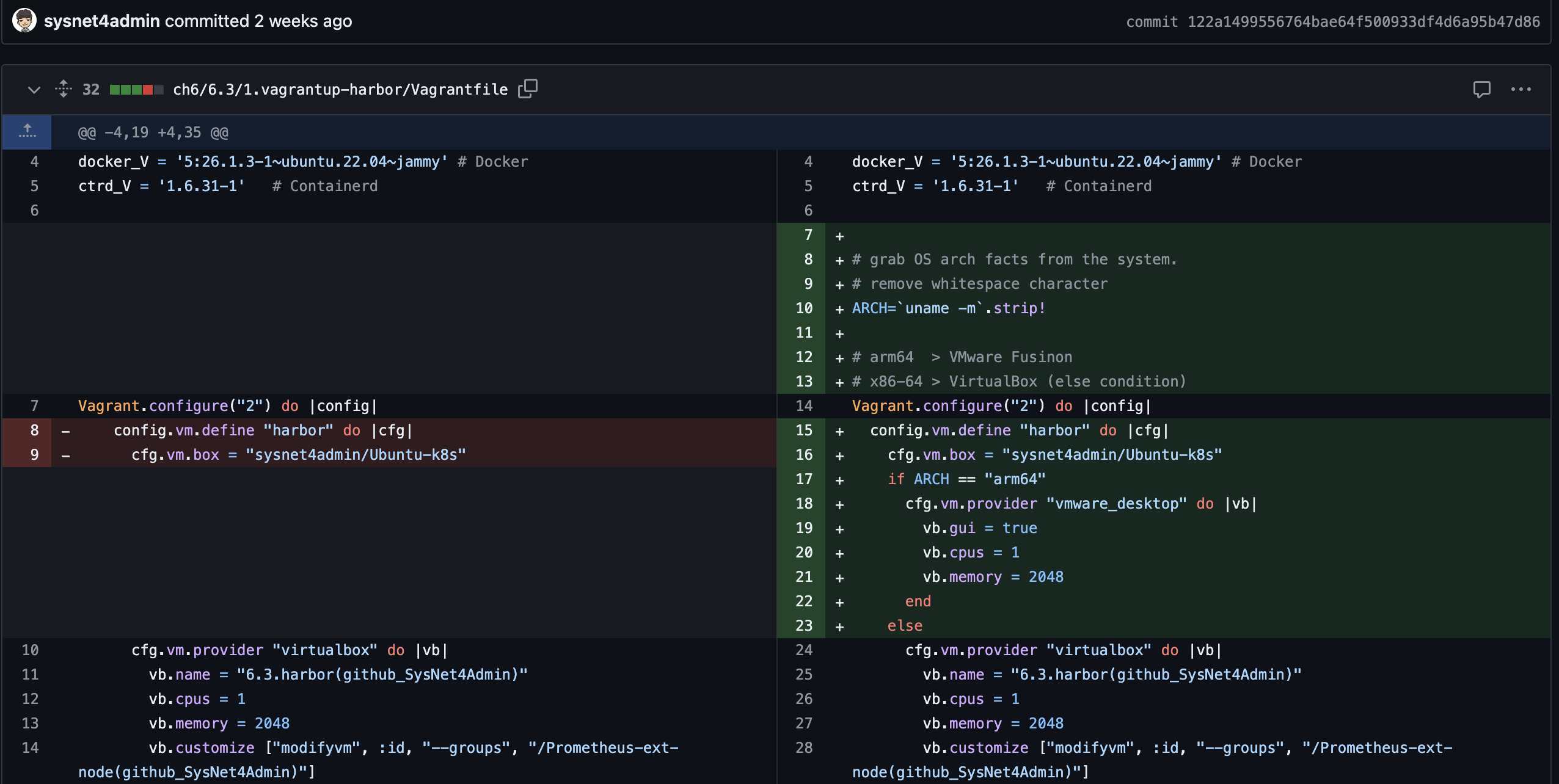Click comment '# x86-64 > VirtualBox (else condition)'
1559x784 pixels.
[x=1019, y=381]
